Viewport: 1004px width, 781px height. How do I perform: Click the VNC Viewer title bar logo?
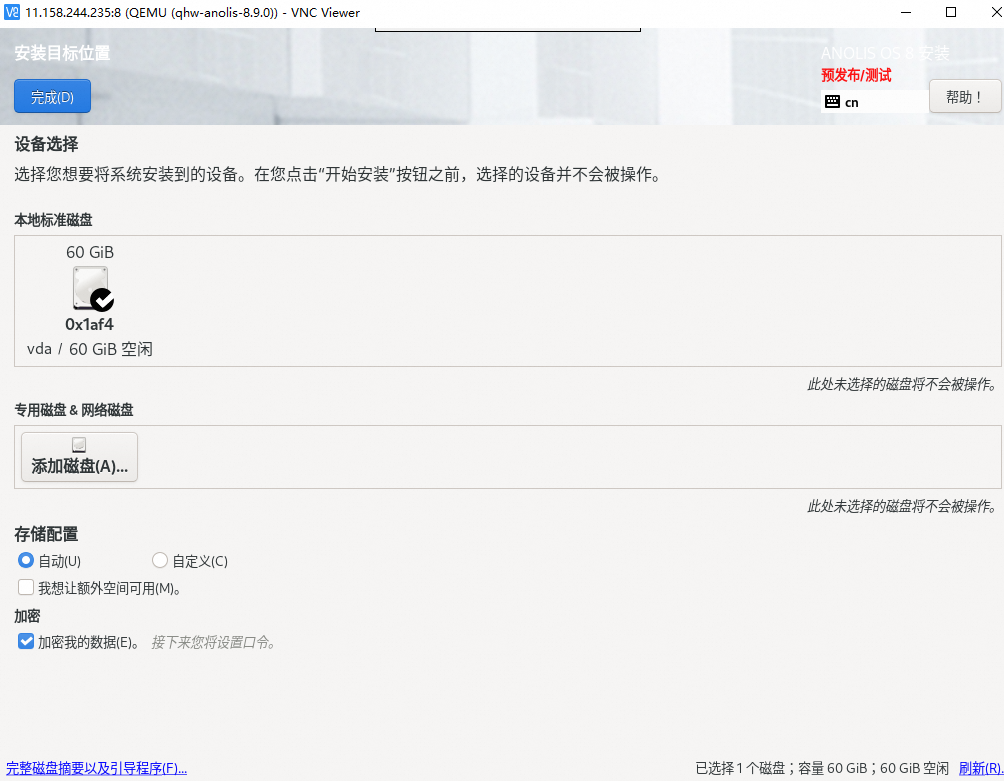(x=12, y=12)
